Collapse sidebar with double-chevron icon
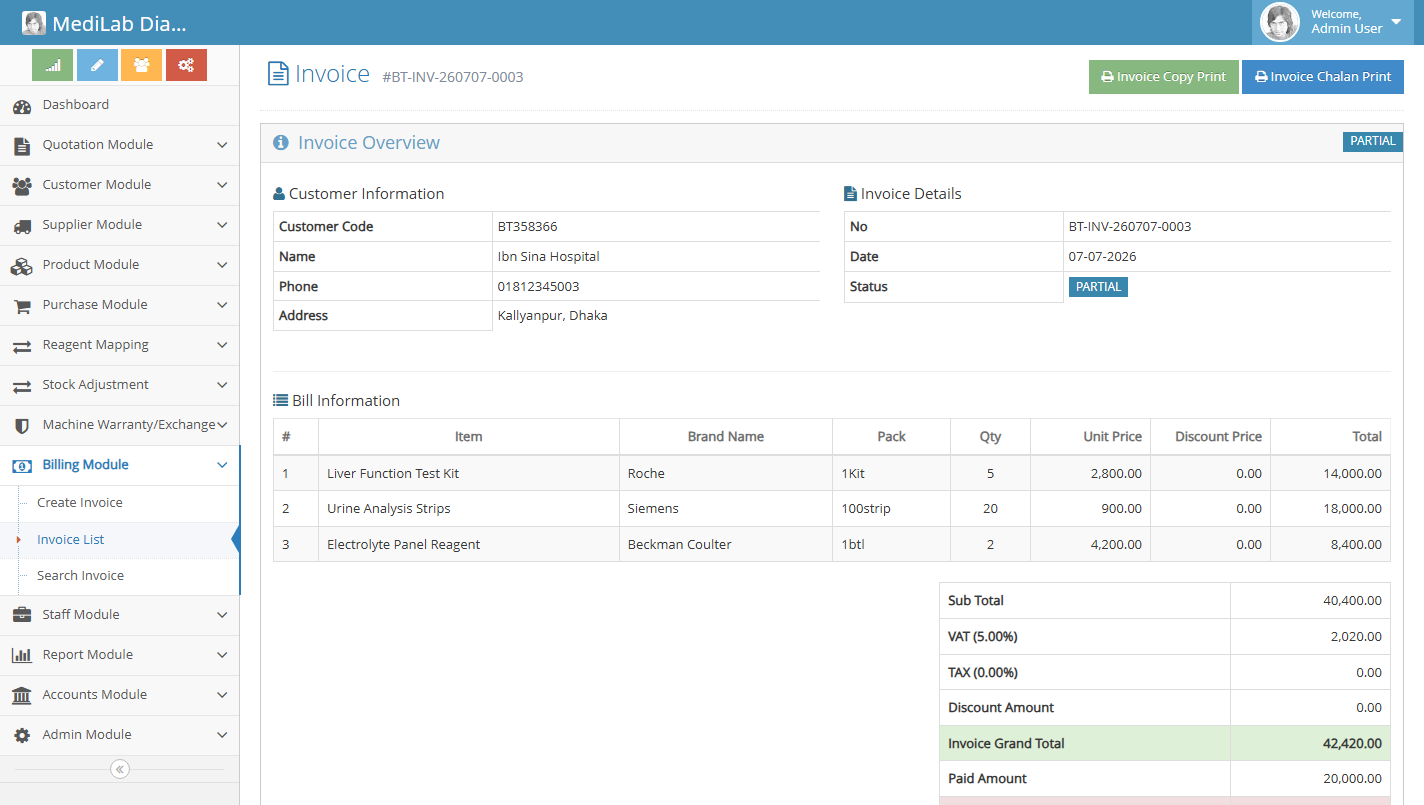Image resolution: width=1424 pixels, height=805 pixels. pos(120,769)
